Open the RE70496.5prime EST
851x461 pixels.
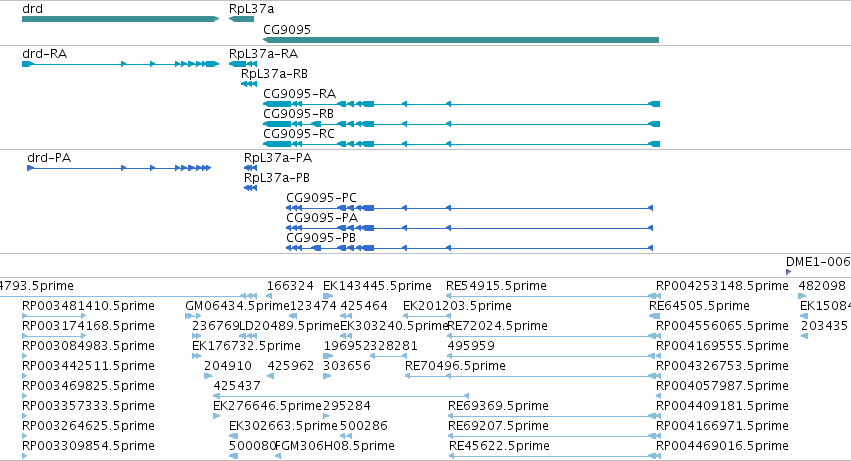point(455,366)
